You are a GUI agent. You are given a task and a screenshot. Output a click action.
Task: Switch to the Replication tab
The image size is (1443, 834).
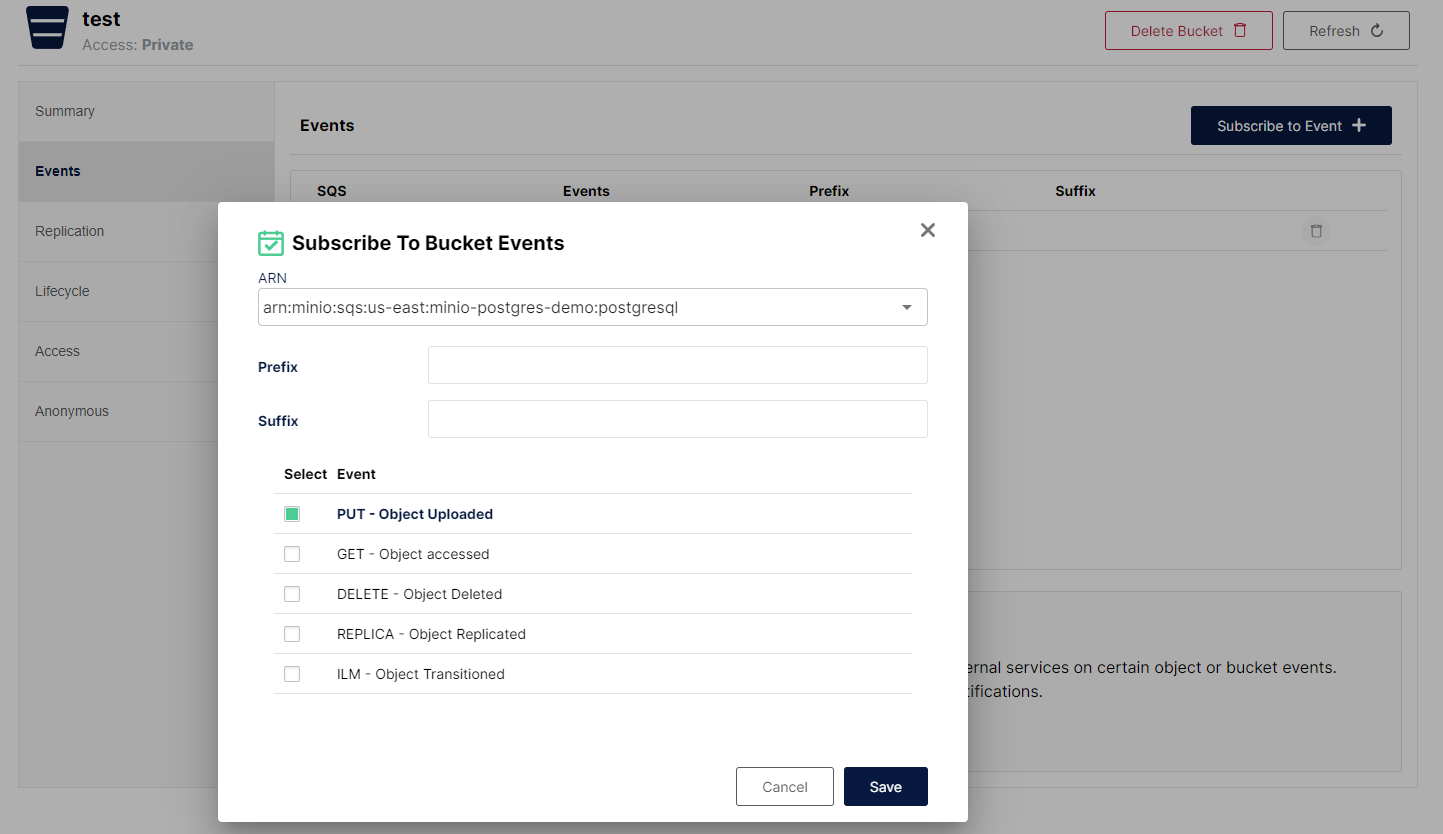pos(69,231)
